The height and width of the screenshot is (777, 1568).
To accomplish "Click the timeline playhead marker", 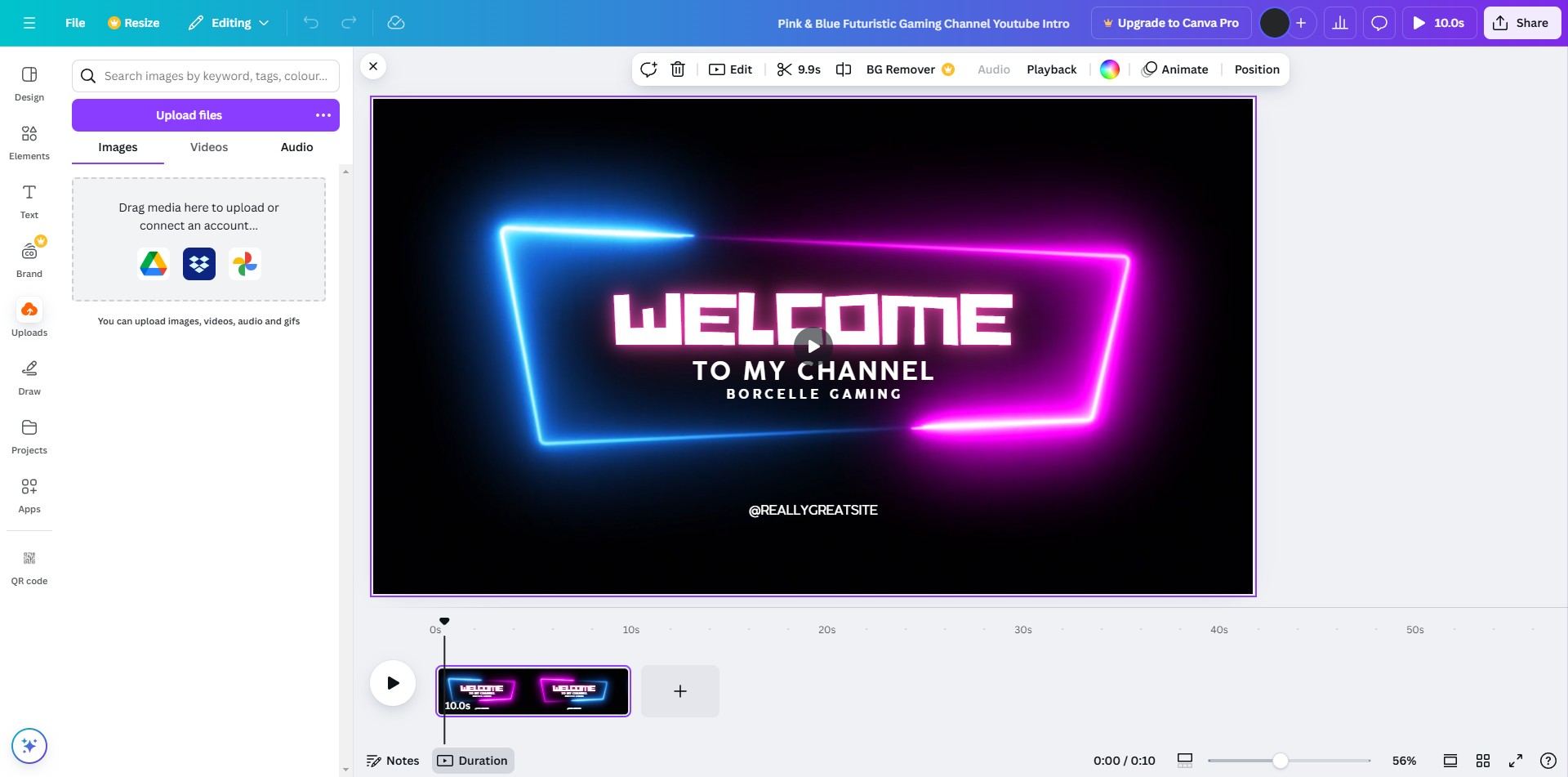I will coord(444,622).
